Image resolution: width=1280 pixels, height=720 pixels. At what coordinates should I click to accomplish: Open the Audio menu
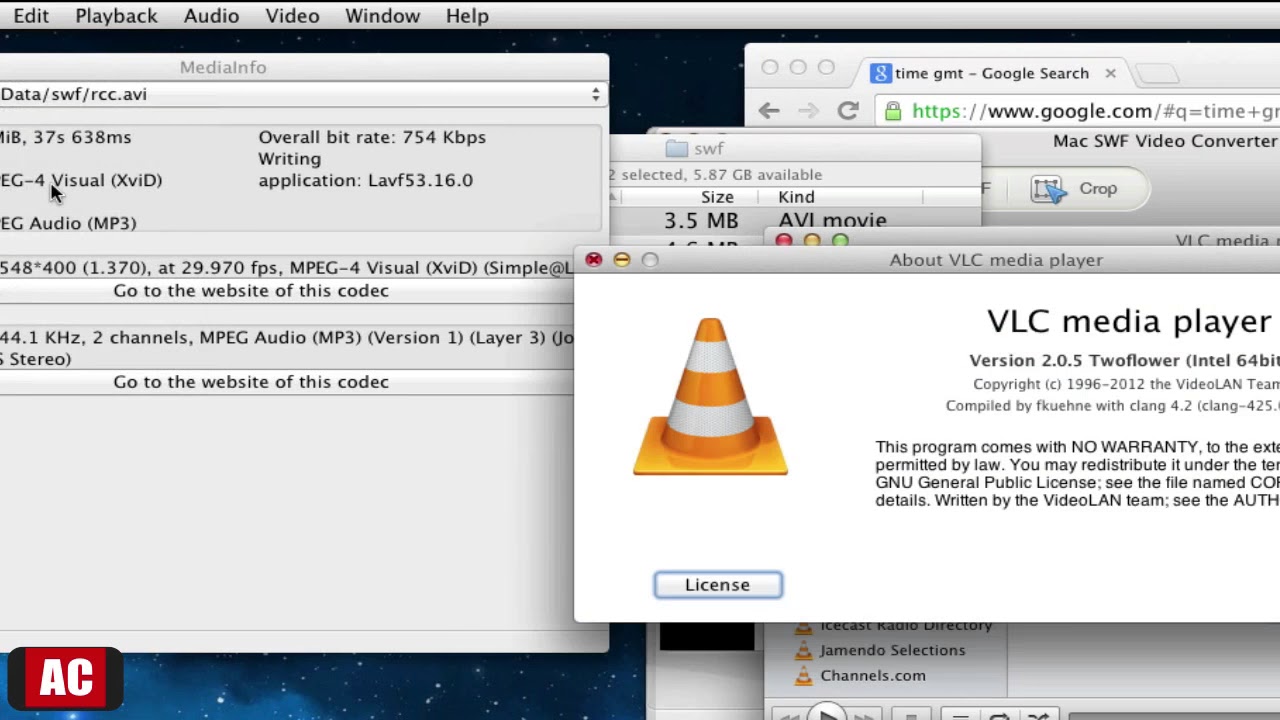pos(211,16)
